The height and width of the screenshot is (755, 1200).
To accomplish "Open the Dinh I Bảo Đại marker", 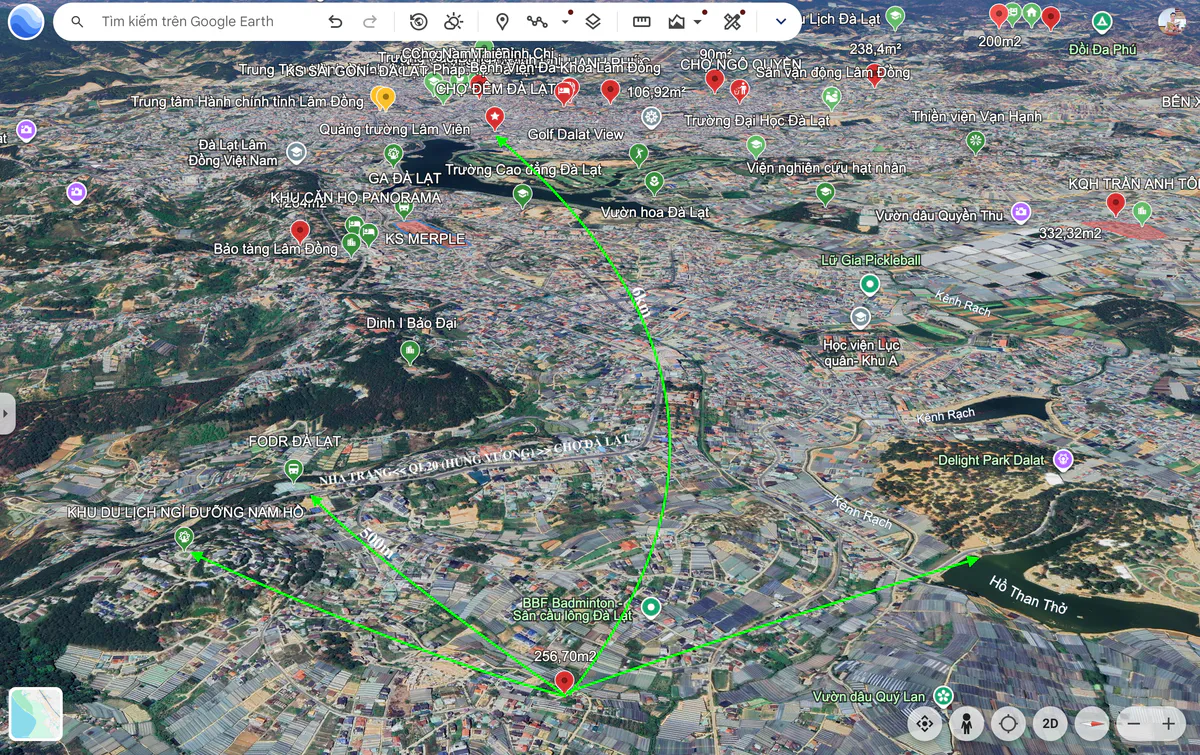I will click(409, 351).
